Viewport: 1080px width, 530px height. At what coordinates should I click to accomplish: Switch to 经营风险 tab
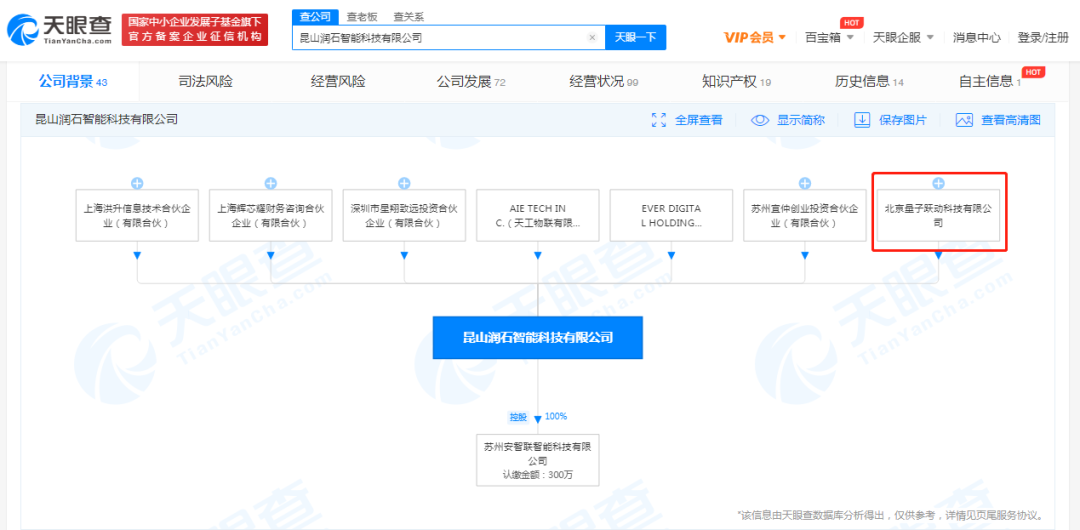coord(338,82)
